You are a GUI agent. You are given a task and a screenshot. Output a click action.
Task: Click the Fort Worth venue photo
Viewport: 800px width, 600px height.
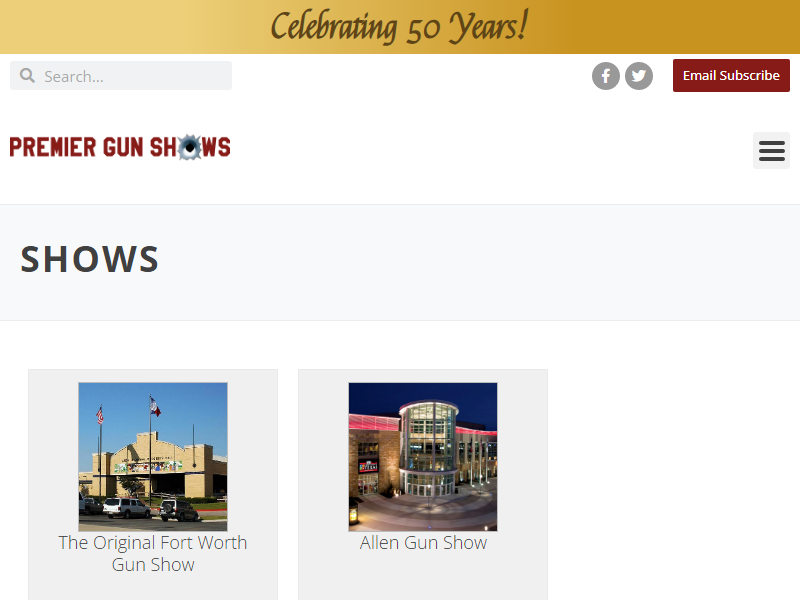point(152,456)
